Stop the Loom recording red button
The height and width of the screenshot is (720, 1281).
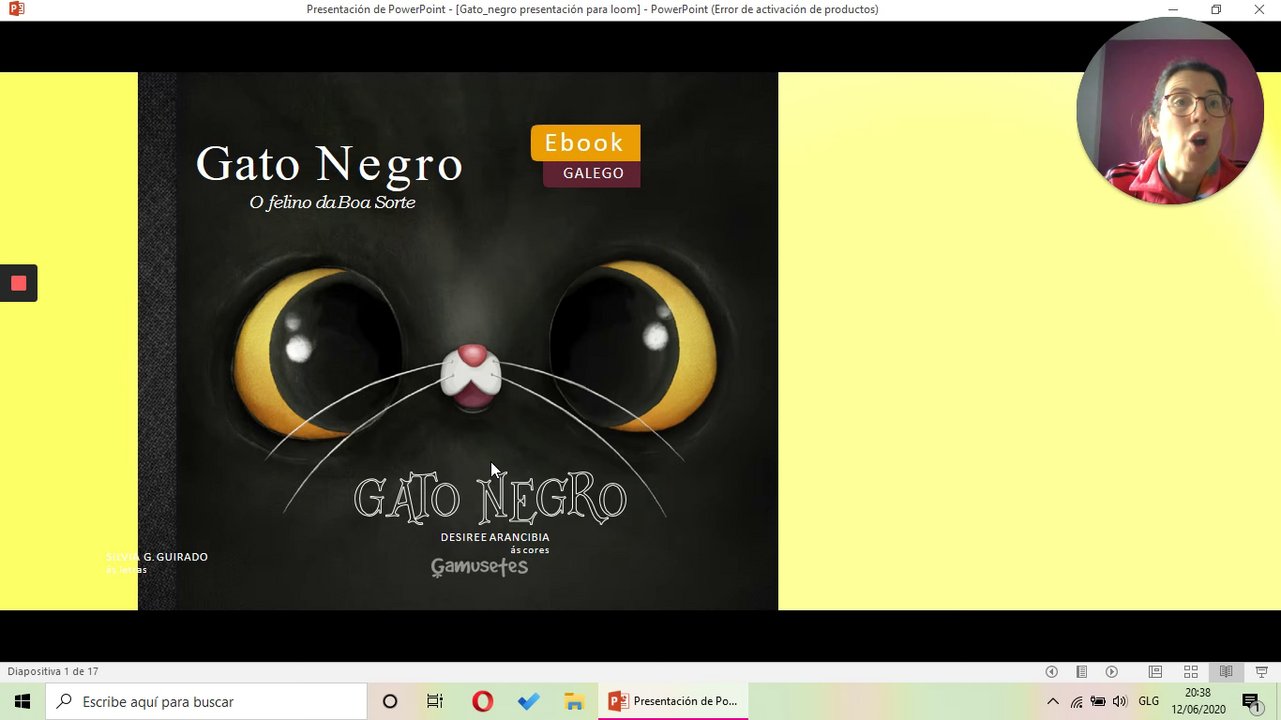point(18,283)
